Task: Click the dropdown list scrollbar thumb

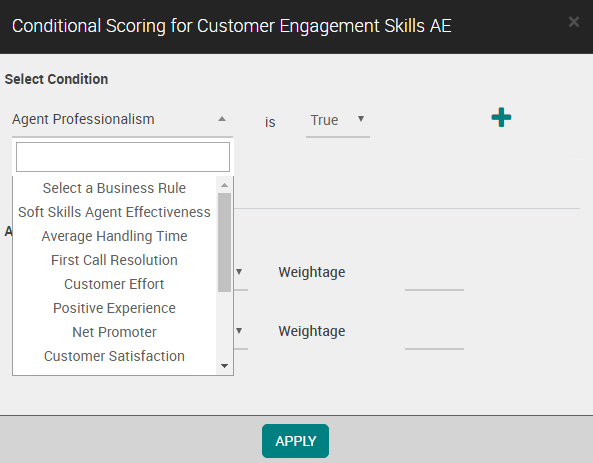Action: pyautogui.click(x=225, y=242)
